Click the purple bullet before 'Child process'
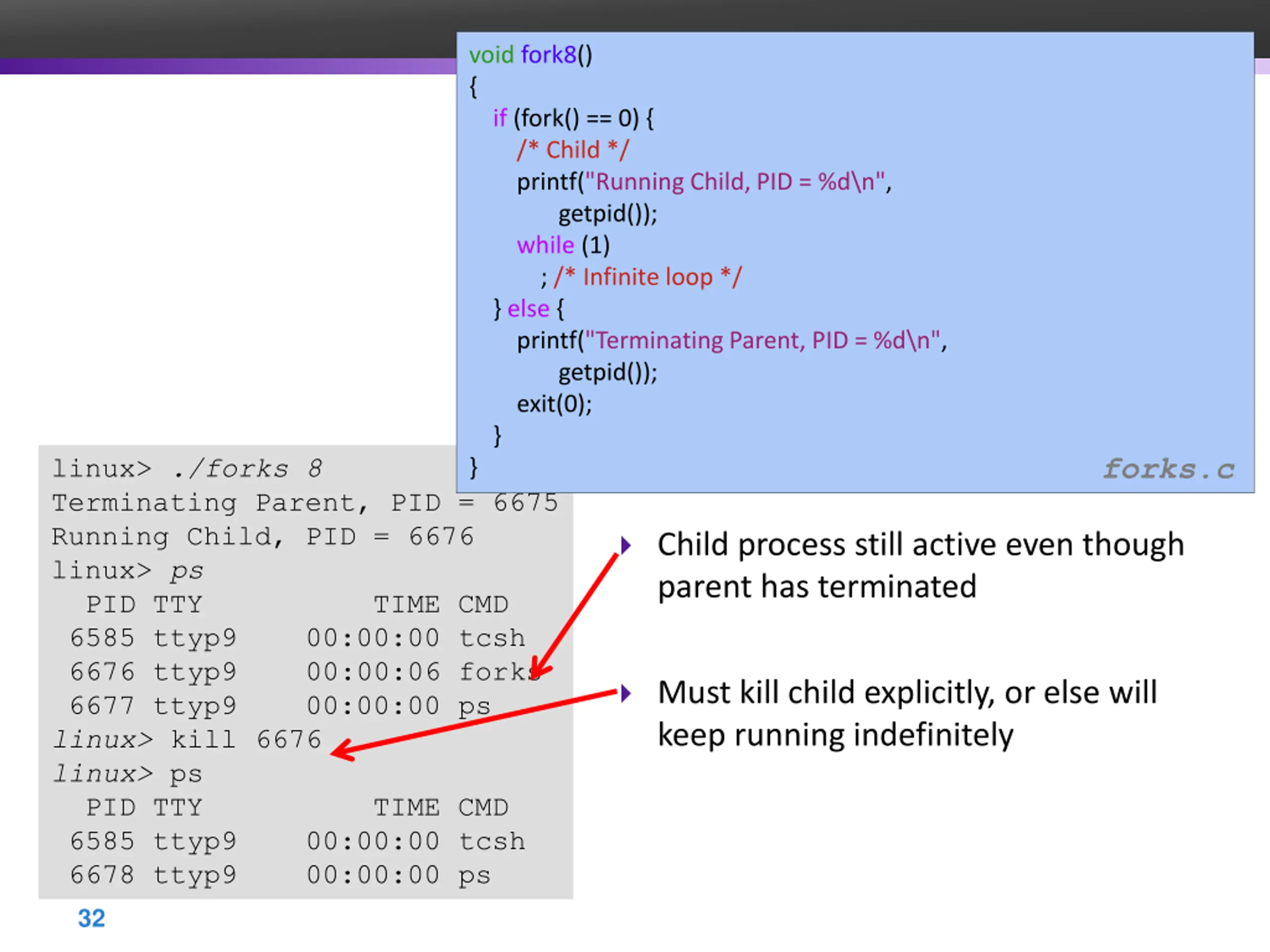The height and width of the screenshot is (952, 1270). click(626, 545)
